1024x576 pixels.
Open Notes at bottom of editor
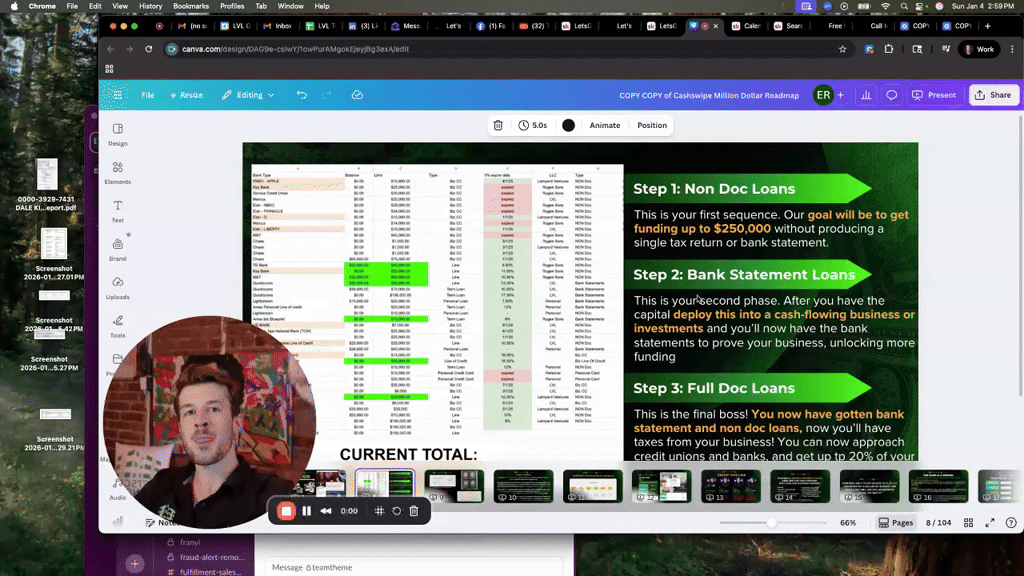[163, 522]
